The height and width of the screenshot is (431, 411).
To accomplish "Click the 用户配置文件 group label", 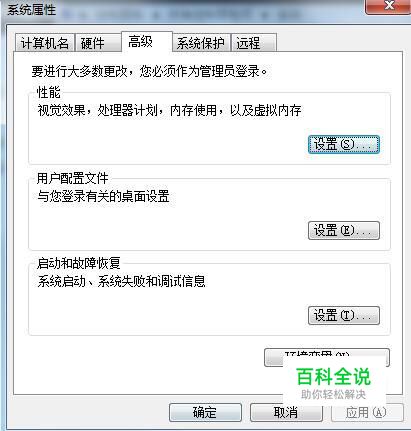I will [x=73, y=178].
